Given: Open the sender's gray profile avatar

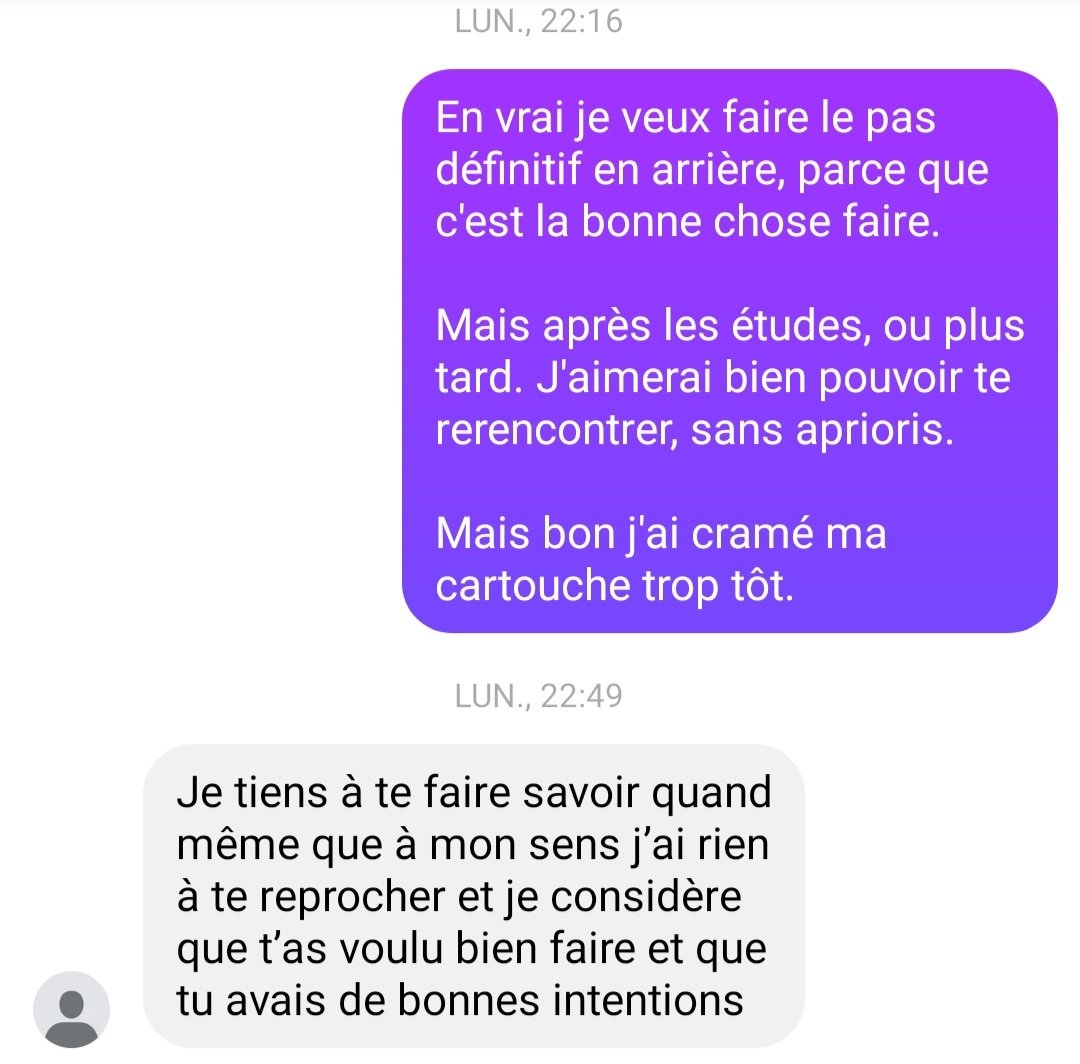Looking at the screenshot, I should (72, 1009).
